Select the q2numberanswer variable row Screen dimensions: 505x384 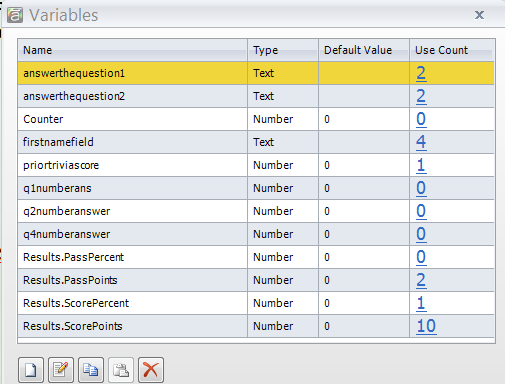[x=256, y=211]
